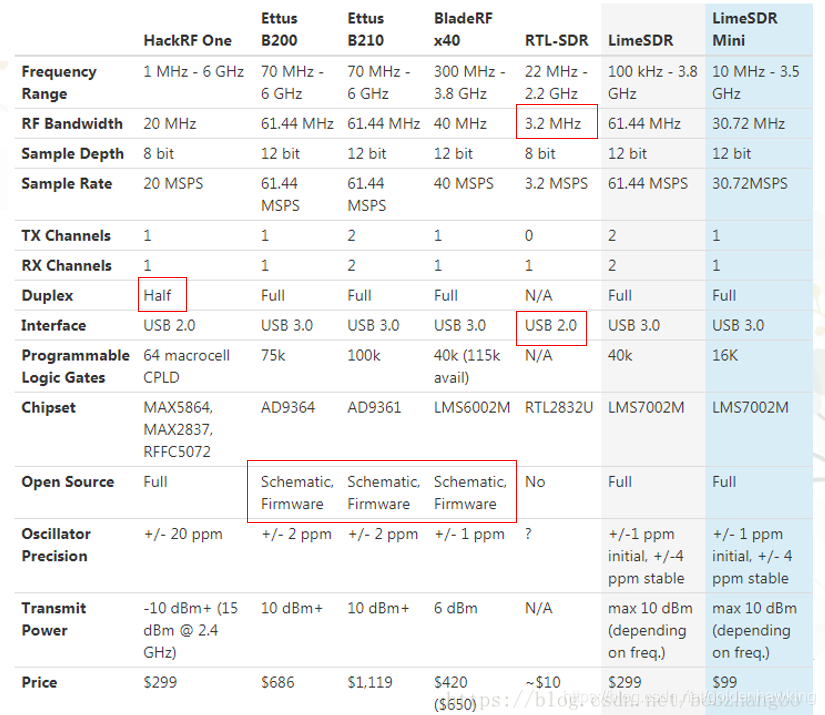This screenshot has height=715, width=825.
Task: Select the '6 dBm' transmit power cell
Action: (x=456, y=609)
